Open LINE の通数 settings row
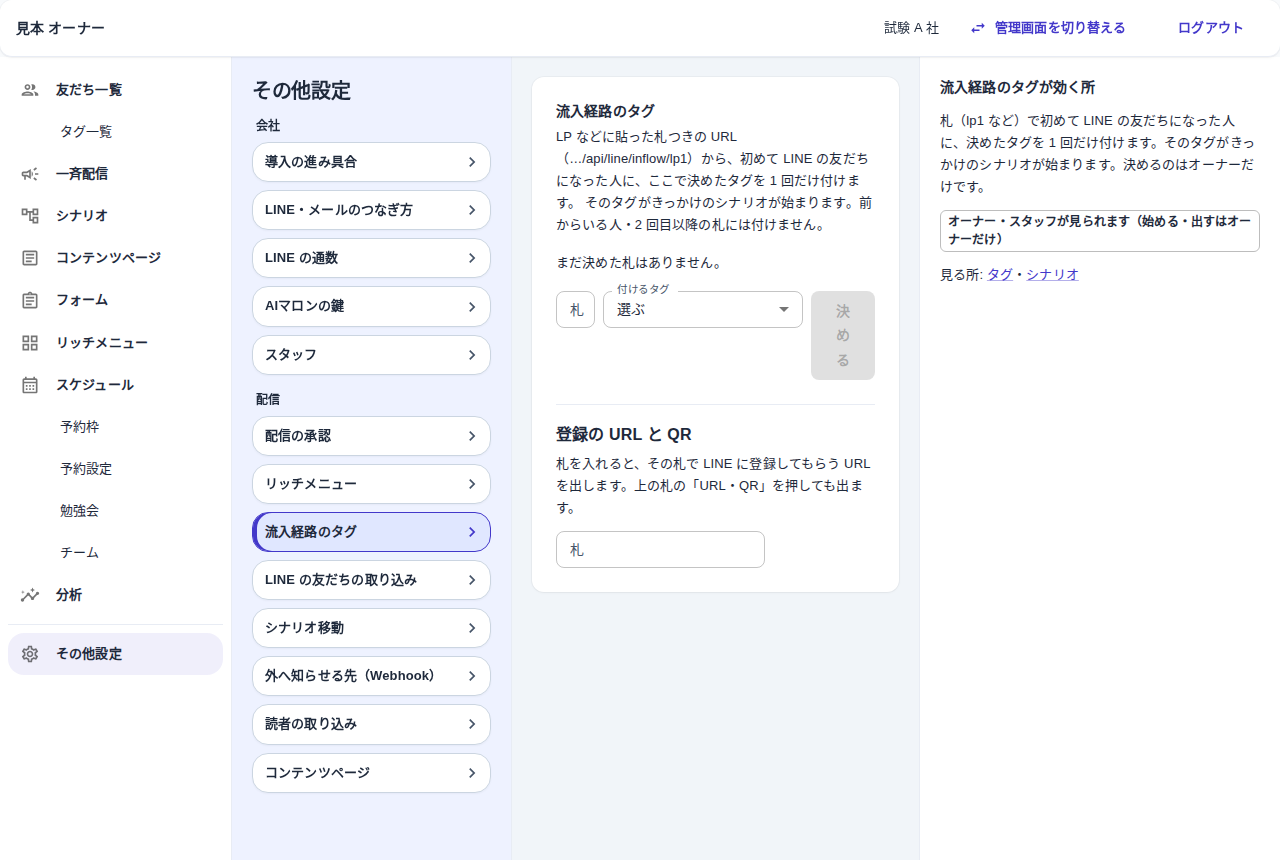Viewport: 1280px width, 860px height. (371, 258)
